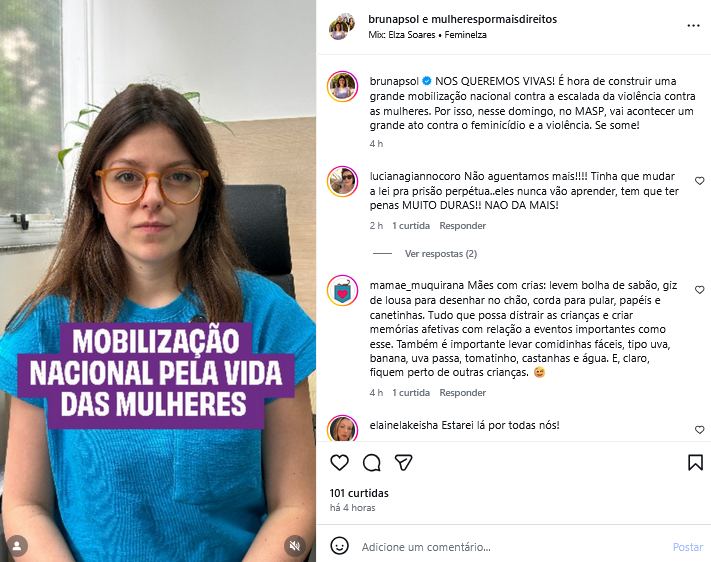Reply to lucianagiannocoro's comment
This screenshot has width=711, height=562.
coord(463,225)
